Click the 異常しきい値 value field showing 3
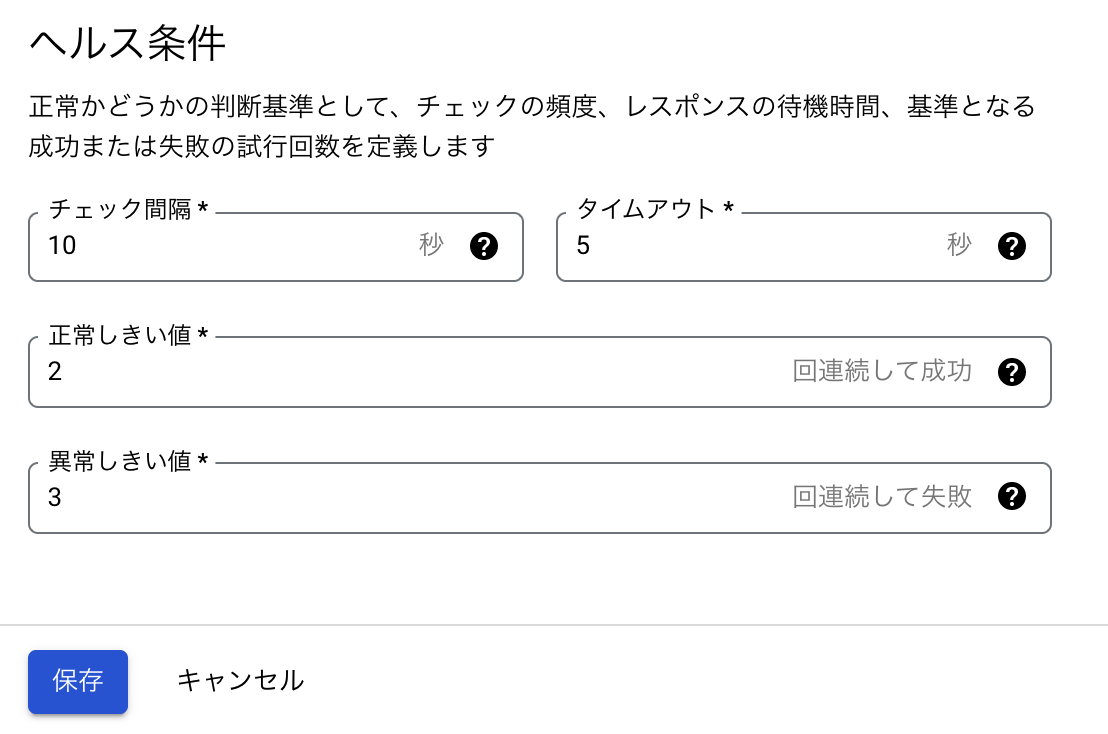 coord(400,496)
